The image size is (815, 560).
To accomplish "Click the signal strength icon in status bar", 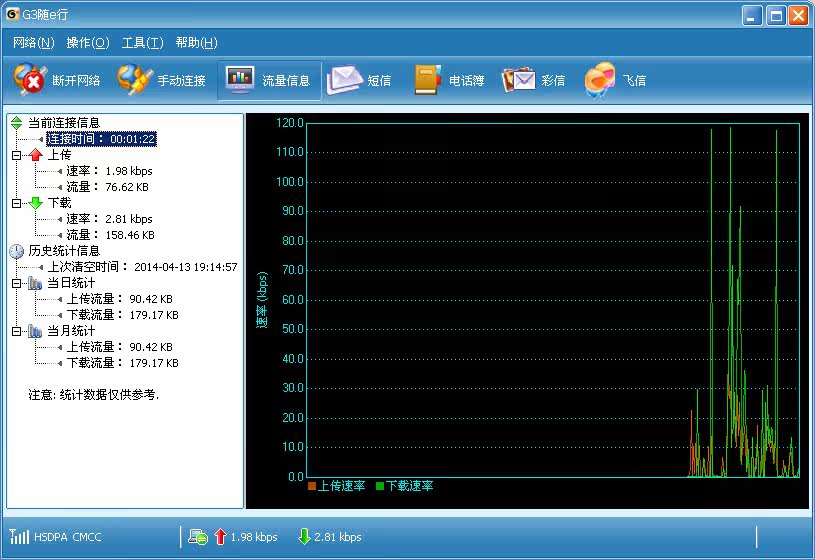I will (19, 537).
